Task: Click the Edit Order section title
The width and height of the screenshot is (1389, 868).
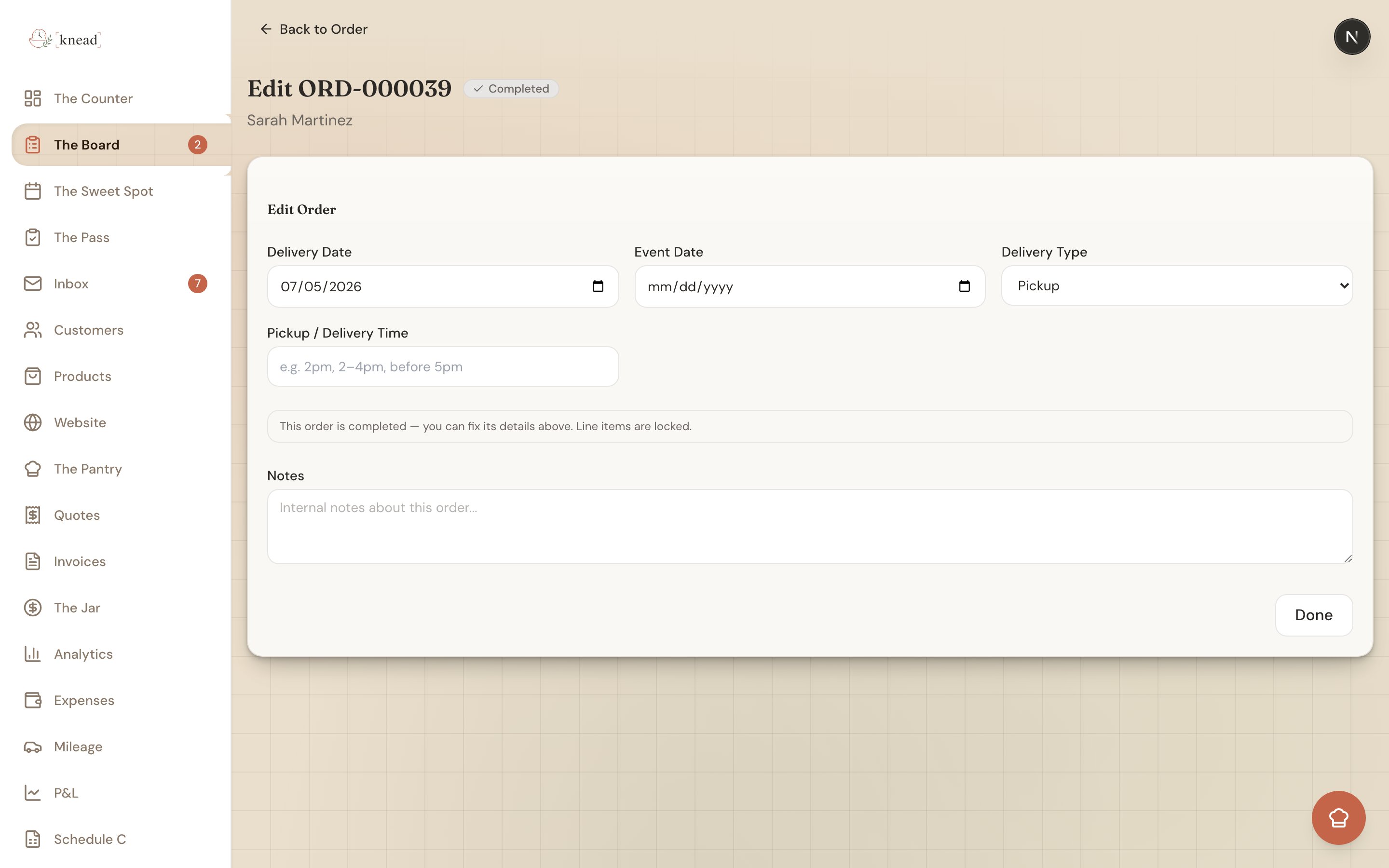Action: pos(301,210)
